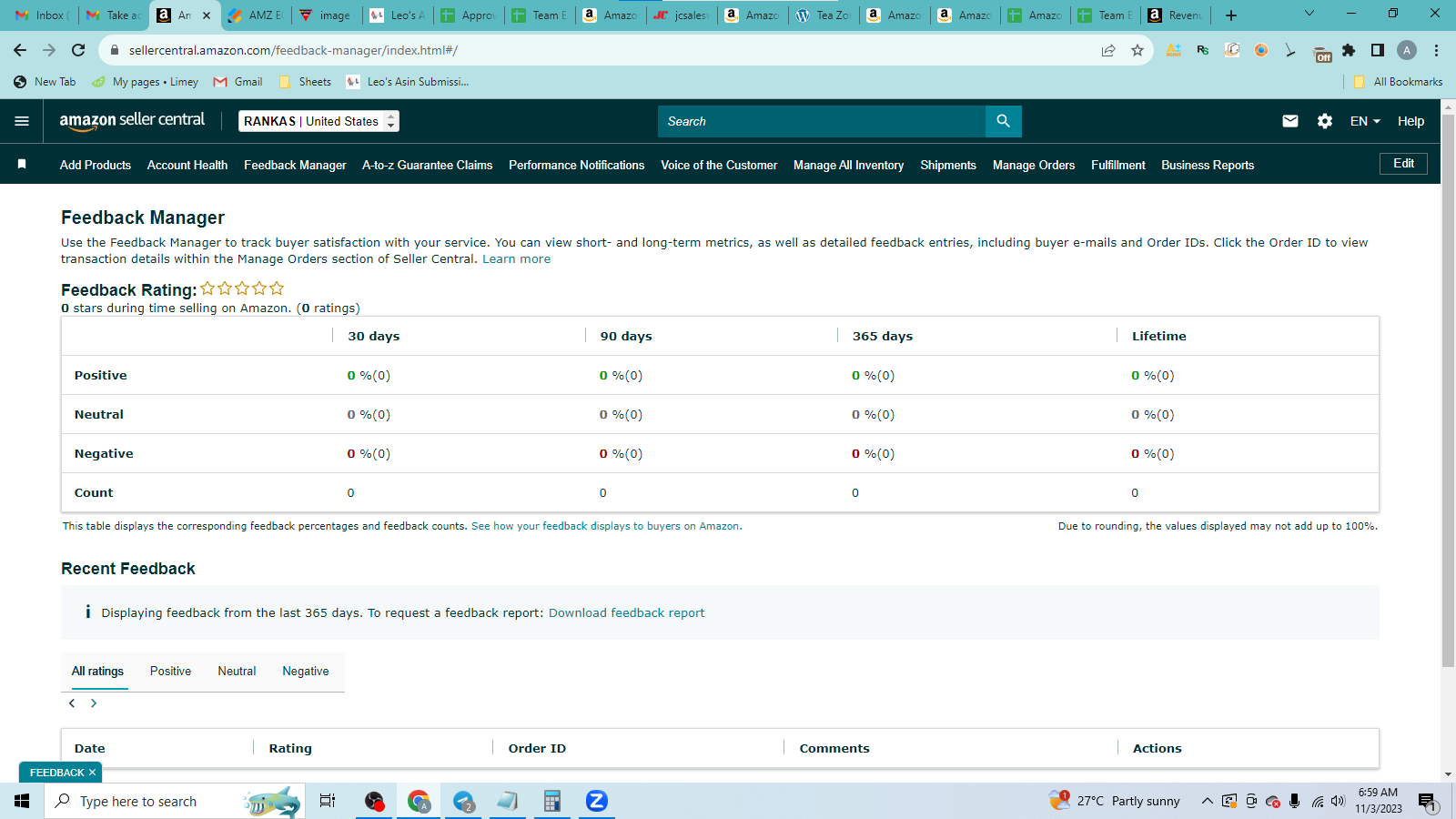
Task: Expand the tab search dropdown in Chrome
Action: 1309,14
